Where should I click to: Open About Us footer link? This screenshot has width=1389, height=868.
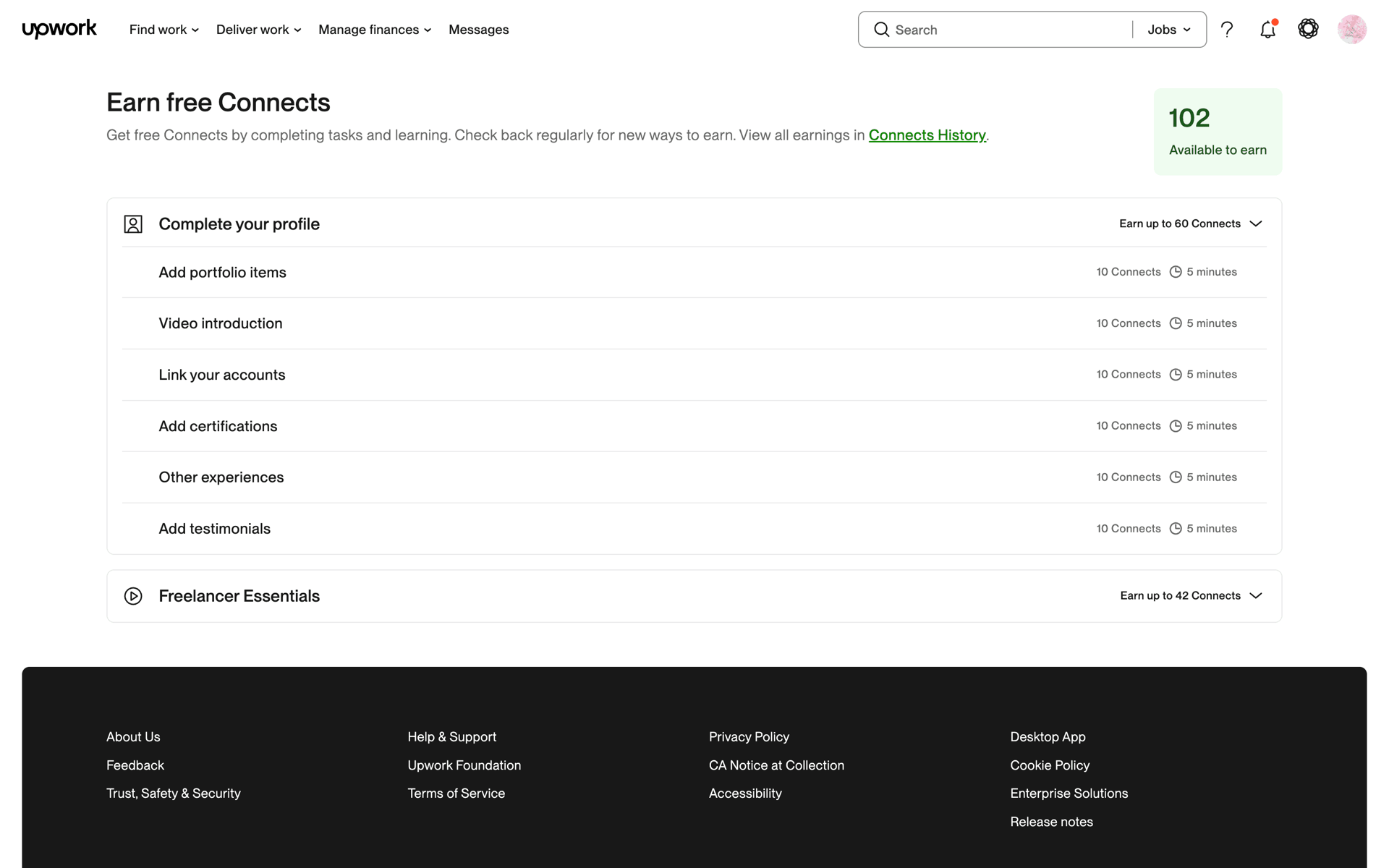(x=133, y=736)
